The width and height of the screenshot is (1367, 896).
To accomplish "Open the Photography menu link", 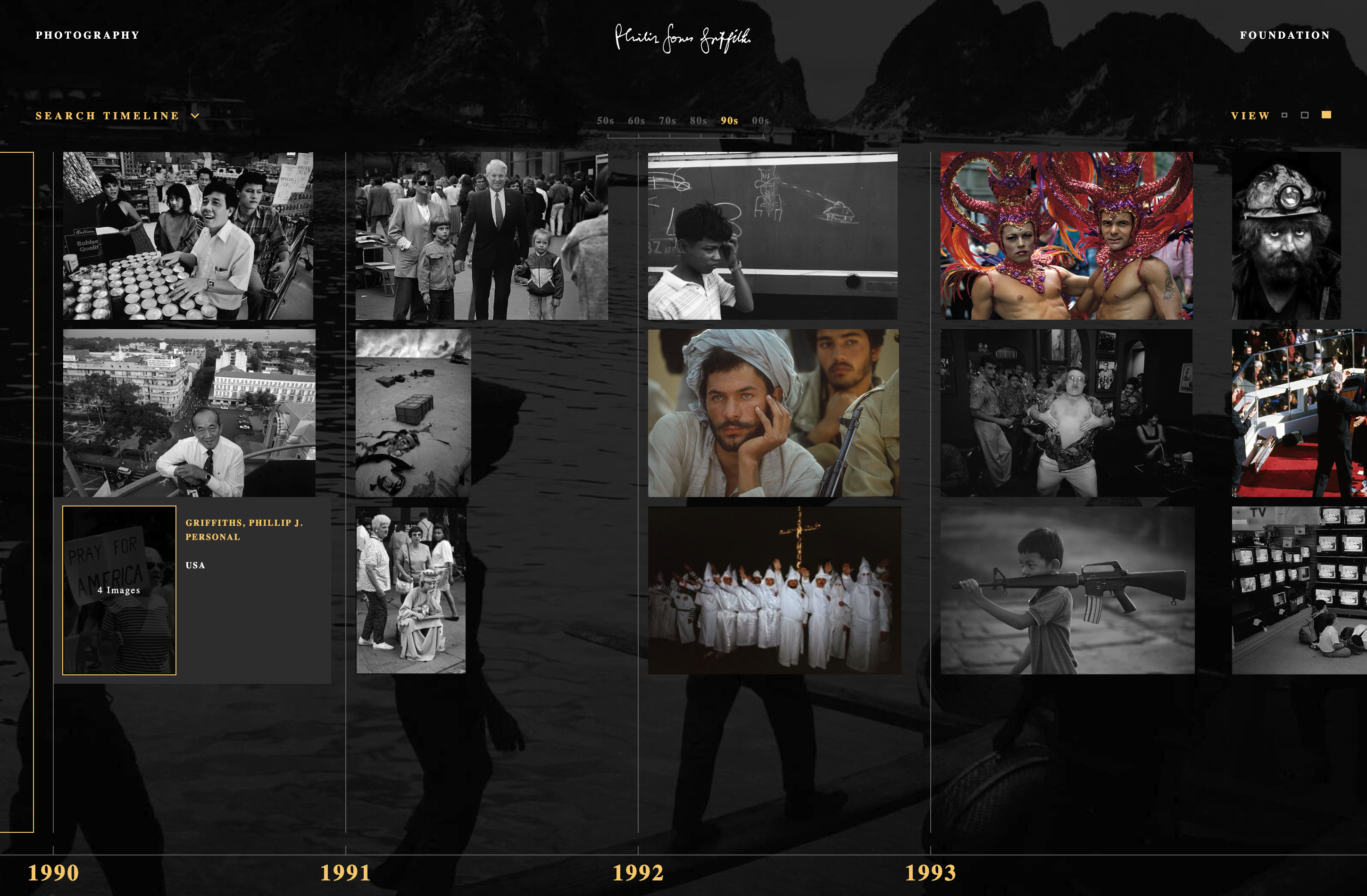I will (87, 35).
